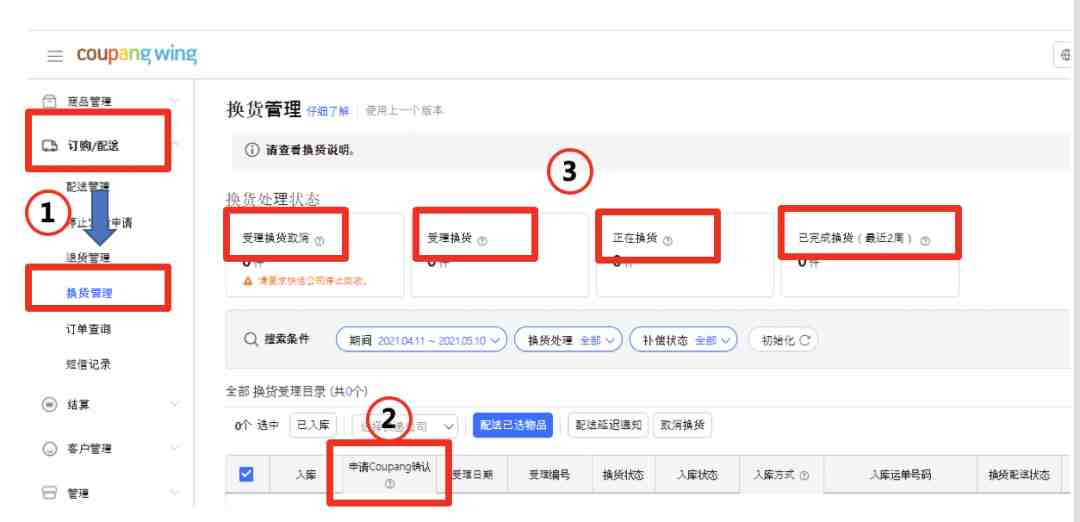Click the 初始化 reset button
This screenshot has height=522, width=1080.
[x=783, y=340]
